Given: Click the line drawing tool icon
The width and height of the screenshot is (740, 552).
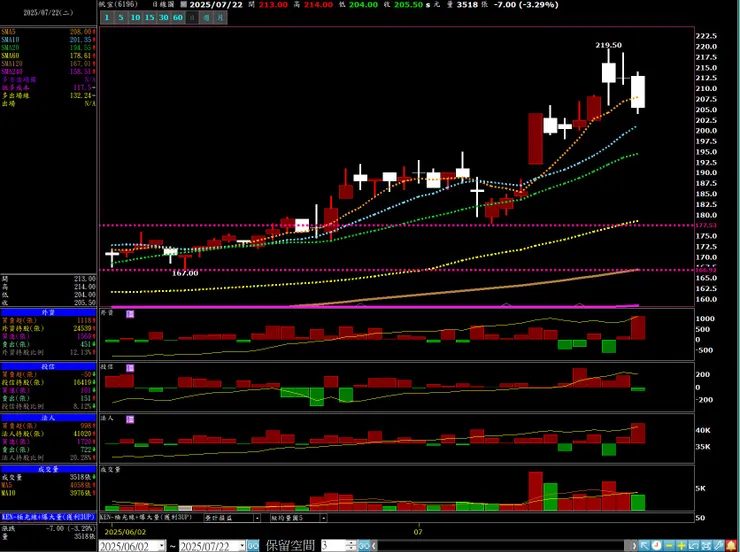Looking at the screenshot, I should (x=693, y=545).
